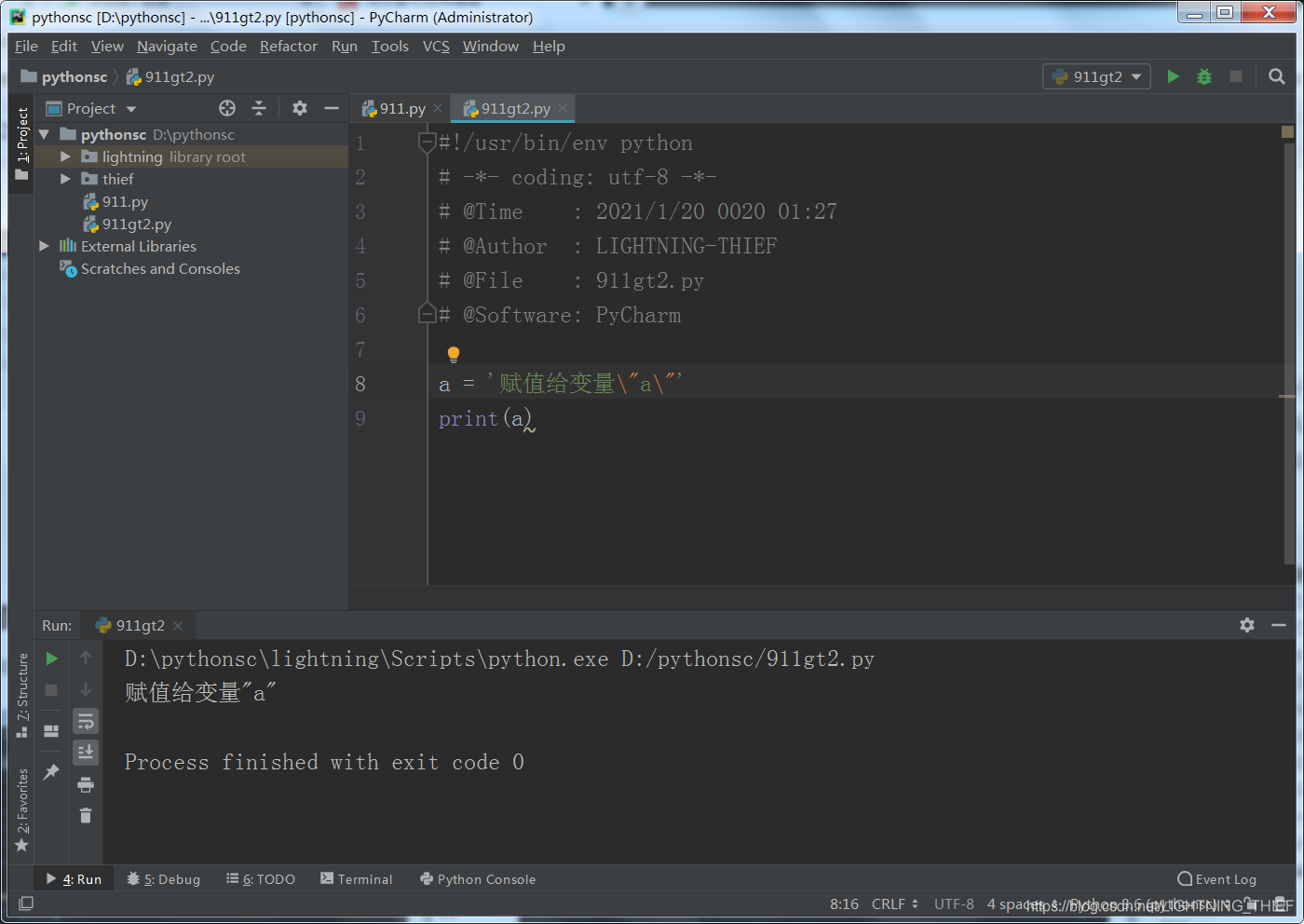1304x924 pixels.
Task: Open the VCS menu
Action: coord(436,46)
